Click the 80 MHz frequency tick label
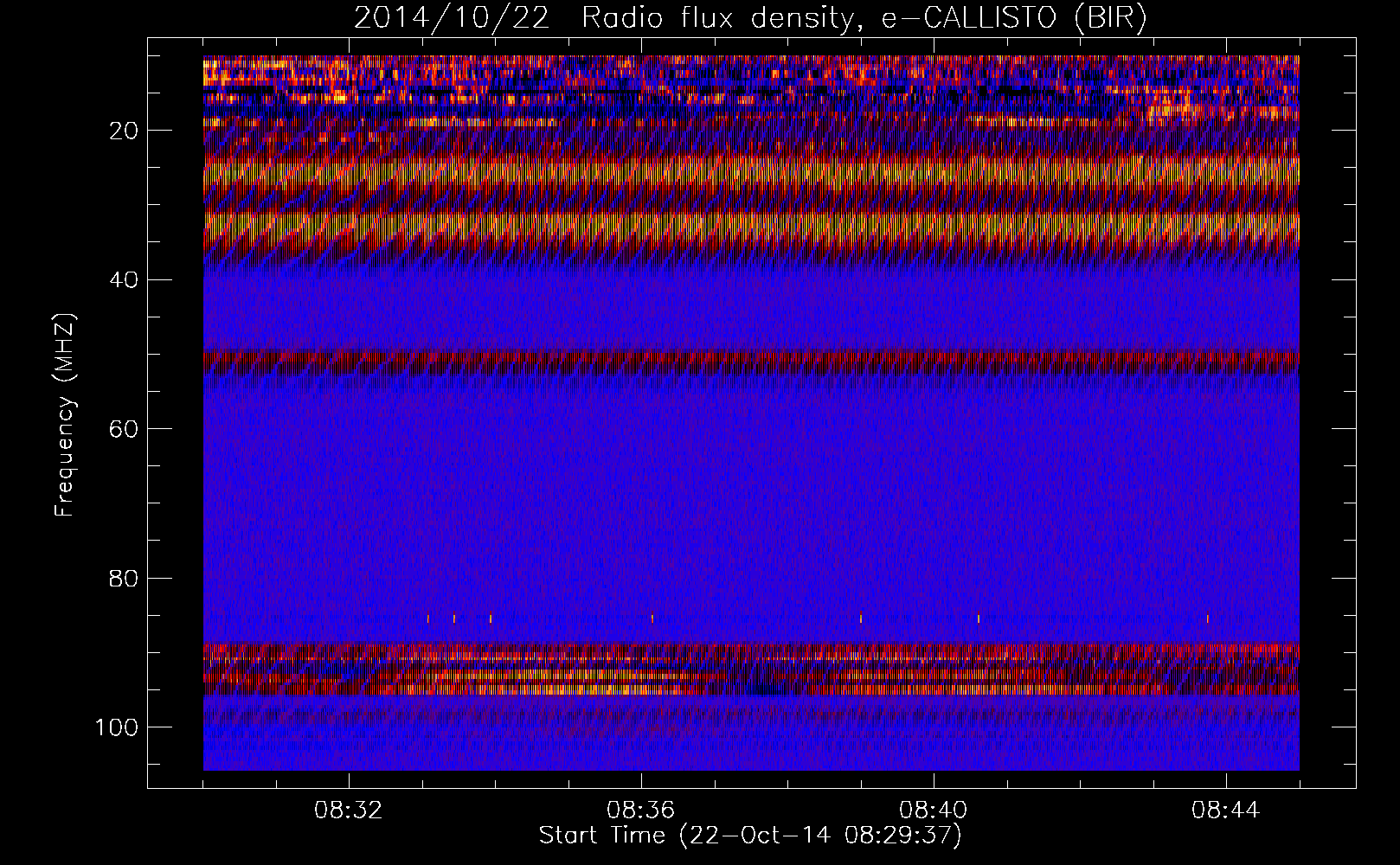This screenshot has height=865, width=1400. click(125, 578)
